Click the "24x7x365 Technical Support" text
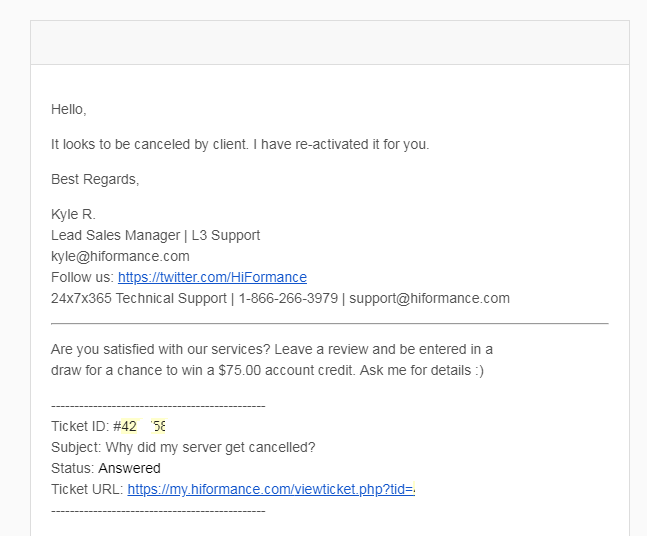 click(139, 298)
